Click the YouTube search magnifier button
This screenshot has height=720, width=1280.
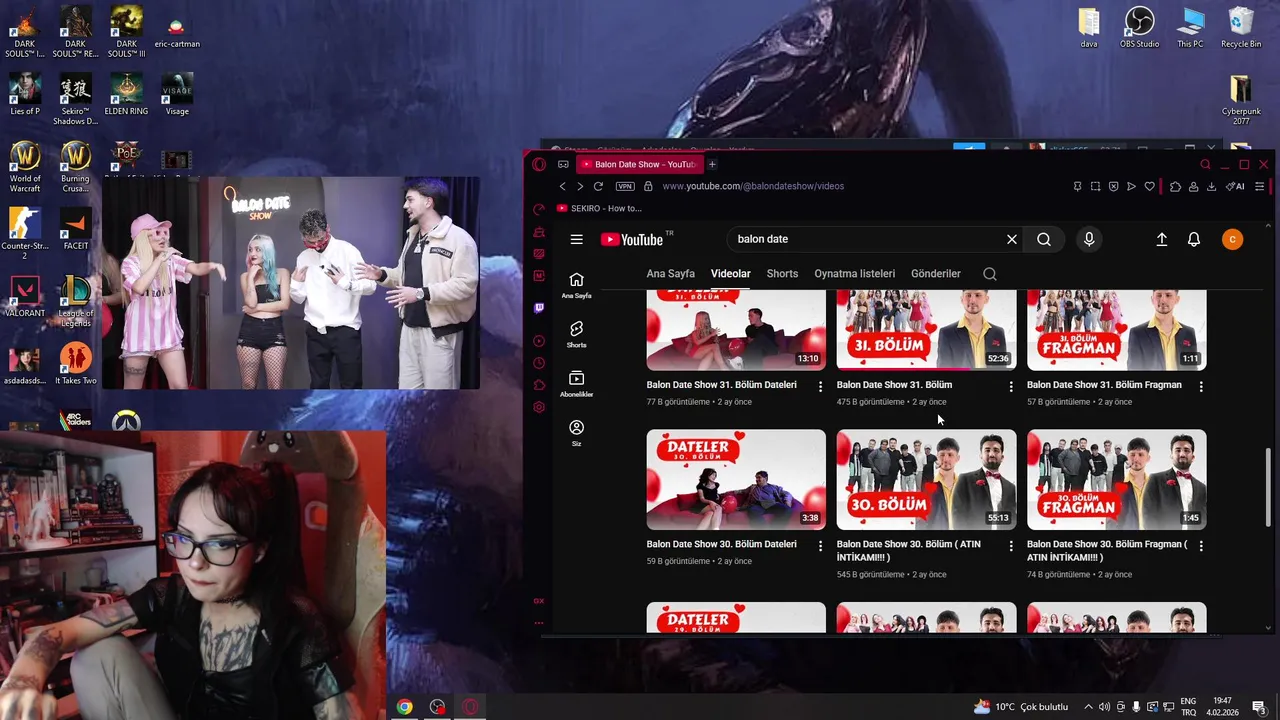(1044, 239)
